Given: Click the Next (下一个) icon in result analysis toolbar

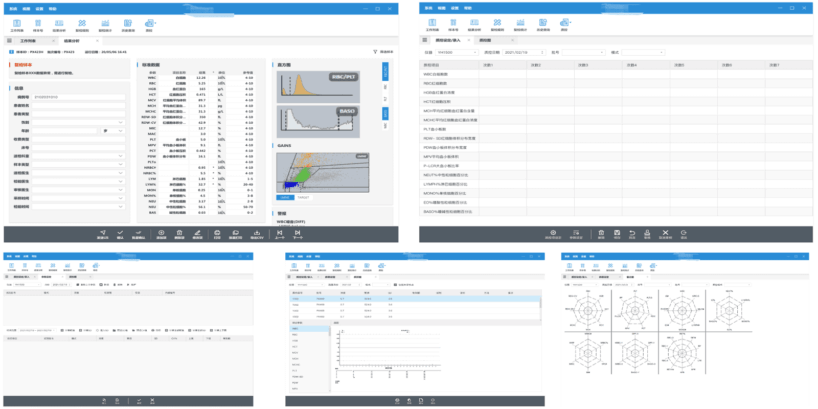Looking at the screenshot, I should click(x=296, y=235).
